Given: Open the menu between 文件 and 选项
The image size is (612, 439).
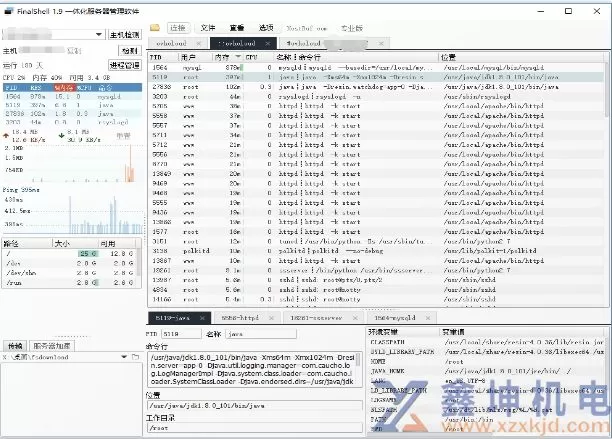Looking at the screenshot, I should pyautogui.click(x=237, y=28).
